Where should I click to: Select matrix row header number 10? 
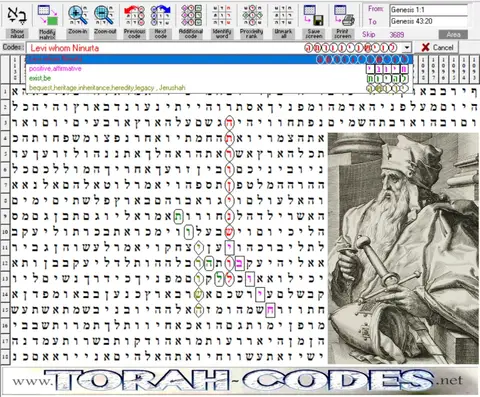(5, 232)
